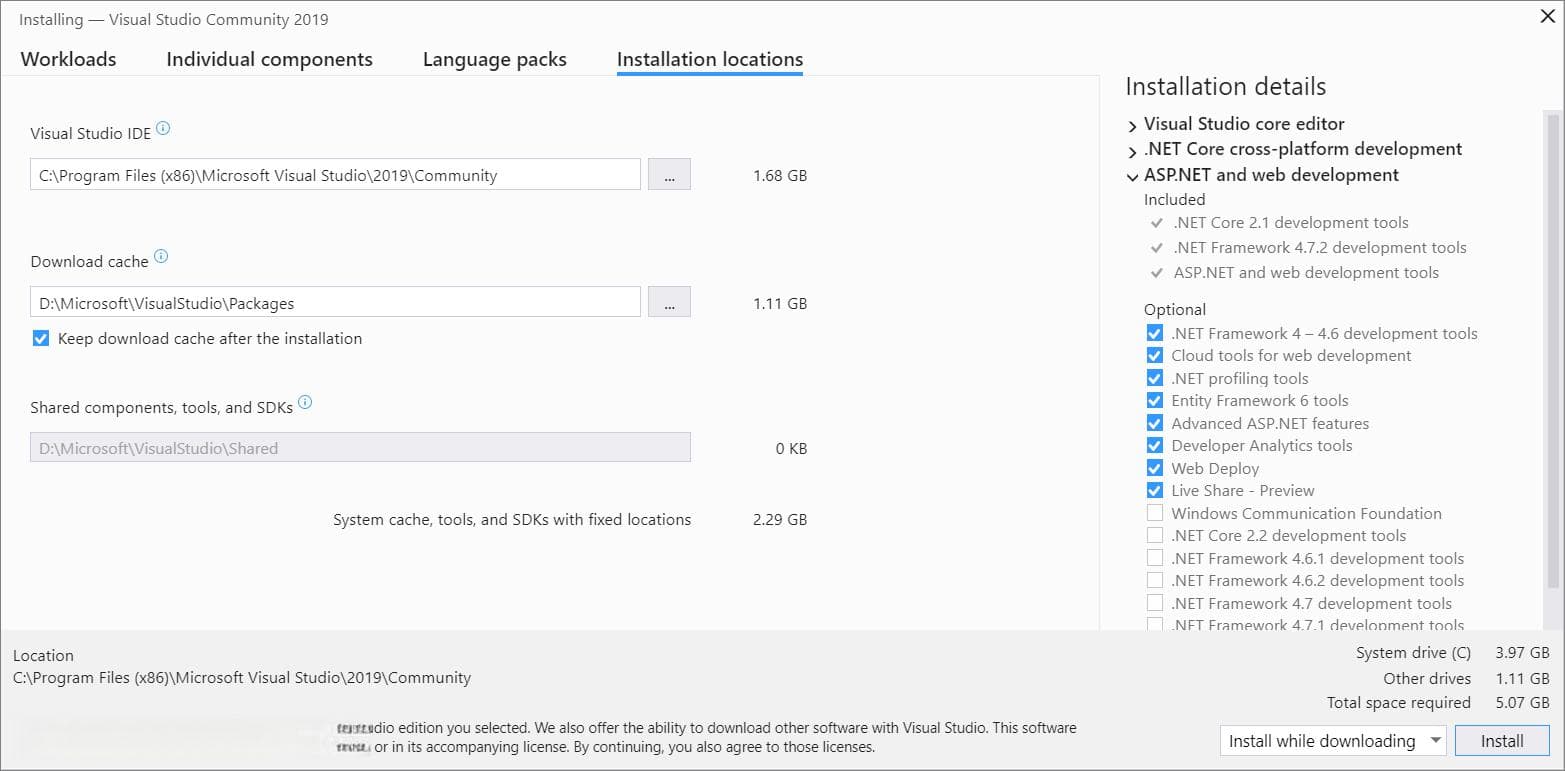Click the included ASP.NET and web development tools item

(1305, 273)
